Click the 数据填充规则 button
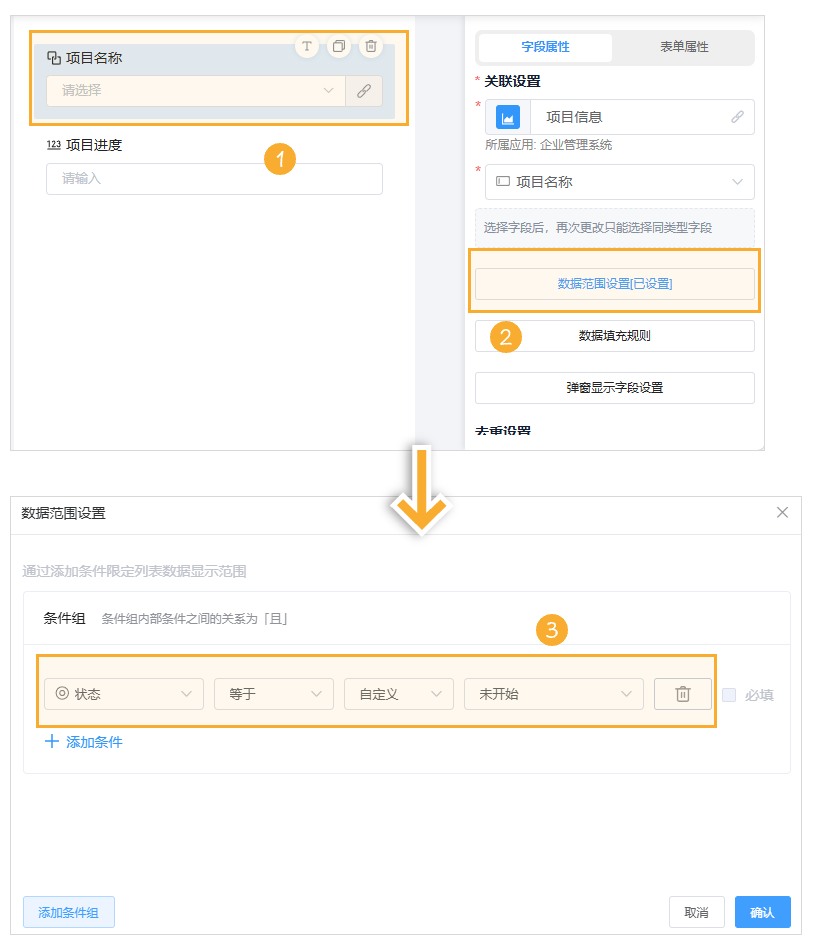Viewport: 813px width, 949px height. point(614,336)
